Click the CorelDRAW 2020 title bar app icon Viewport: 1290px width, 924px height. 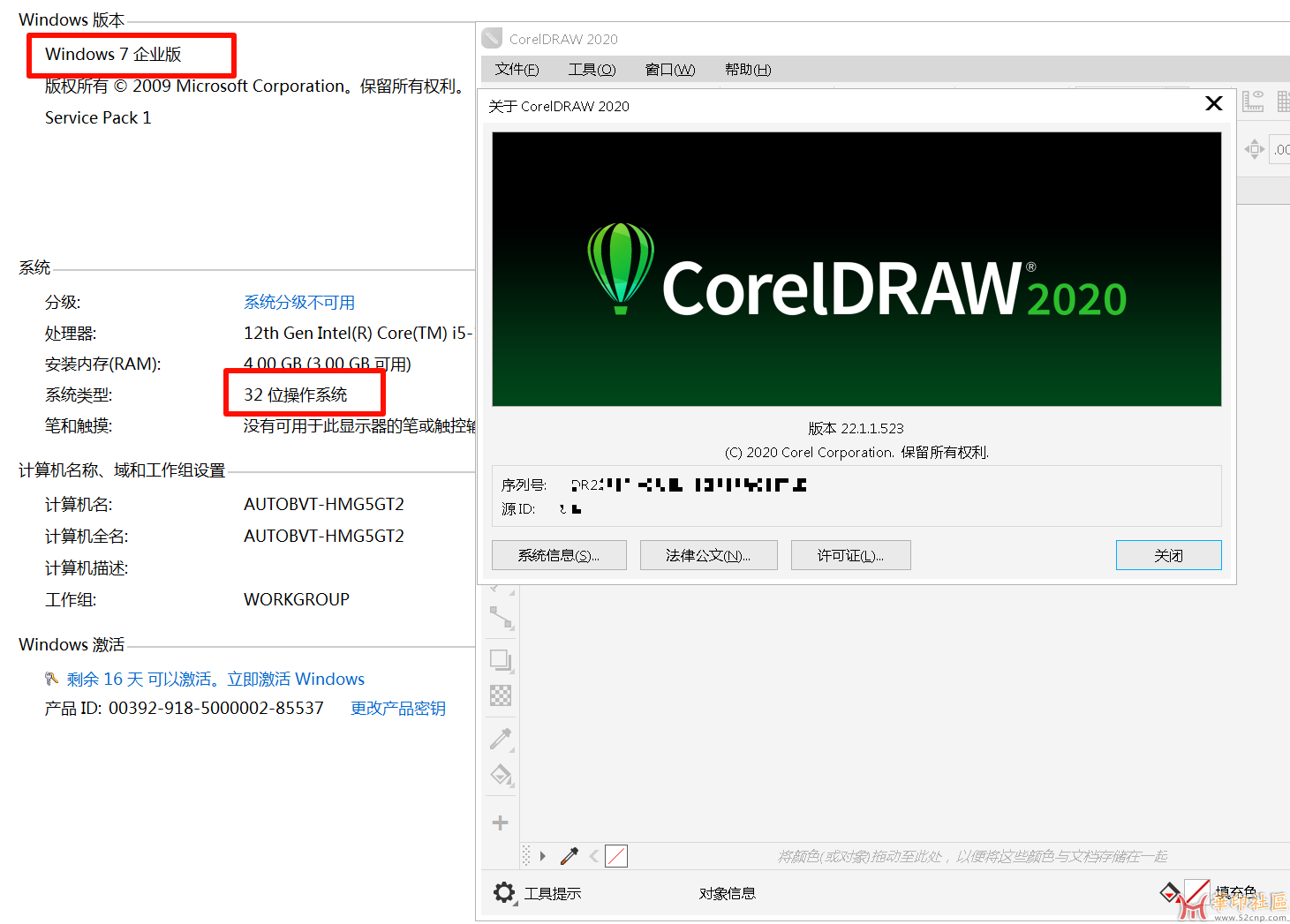(492, 38)
